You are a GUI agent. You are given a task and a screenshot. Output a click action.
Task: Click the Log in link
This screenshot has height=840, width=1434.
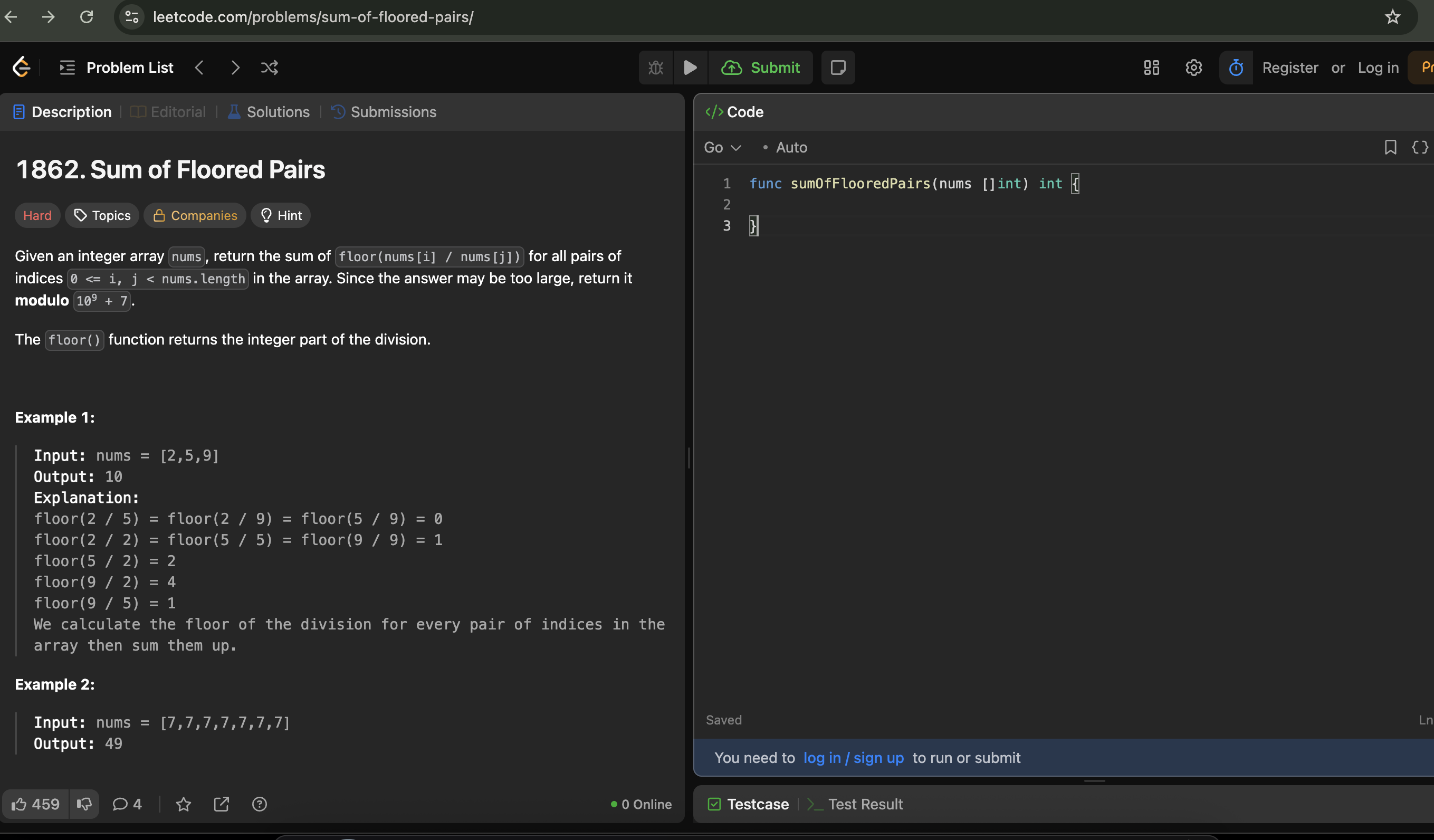1378,68
